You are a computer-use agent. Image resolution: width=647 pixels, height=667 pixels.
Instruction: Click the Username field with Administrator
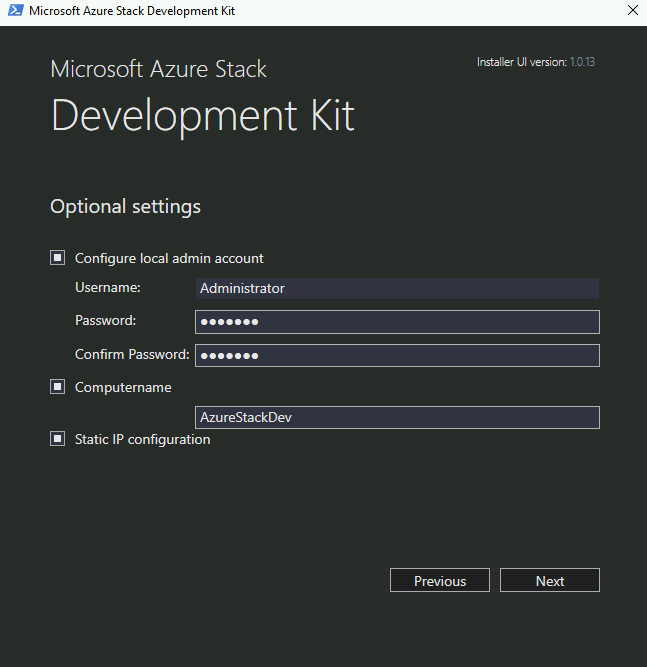[x=397, y=288]
